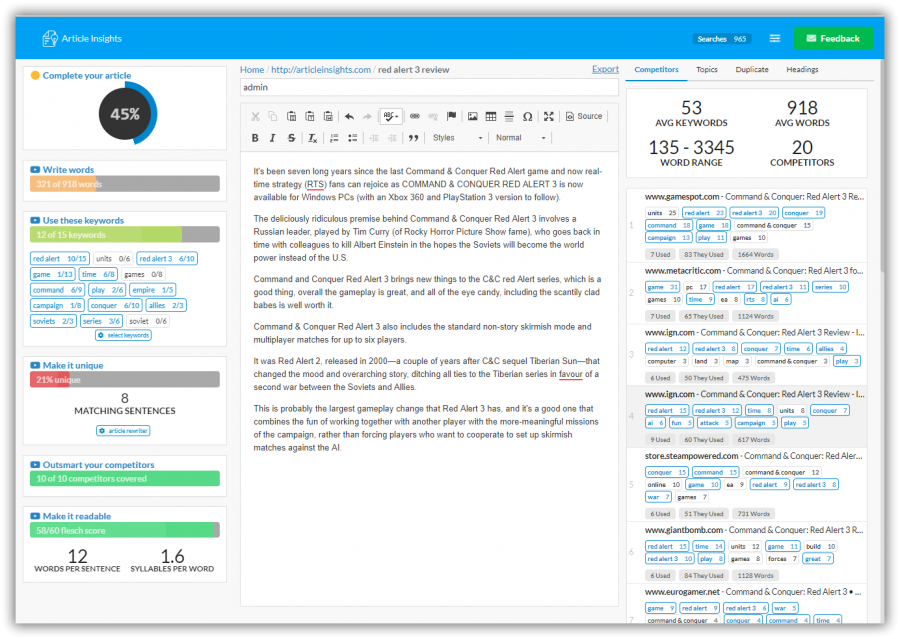Click the Home breadcrumb link

(252, 70)
